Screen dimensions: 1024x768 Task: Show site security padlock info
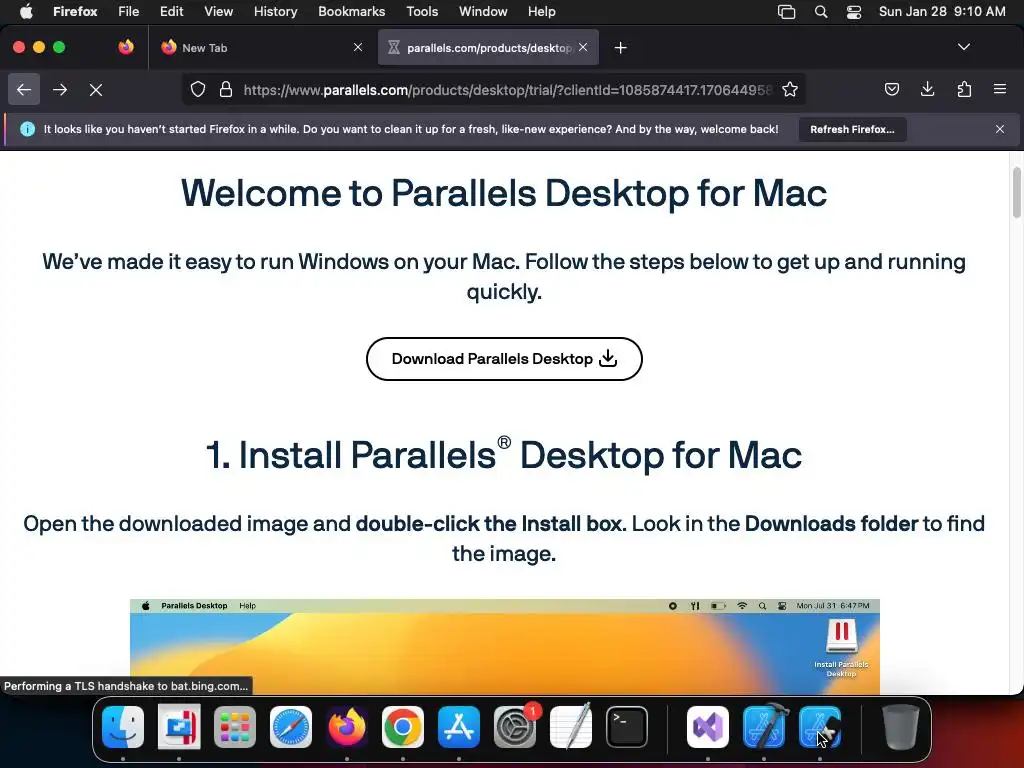click(226, 89)
